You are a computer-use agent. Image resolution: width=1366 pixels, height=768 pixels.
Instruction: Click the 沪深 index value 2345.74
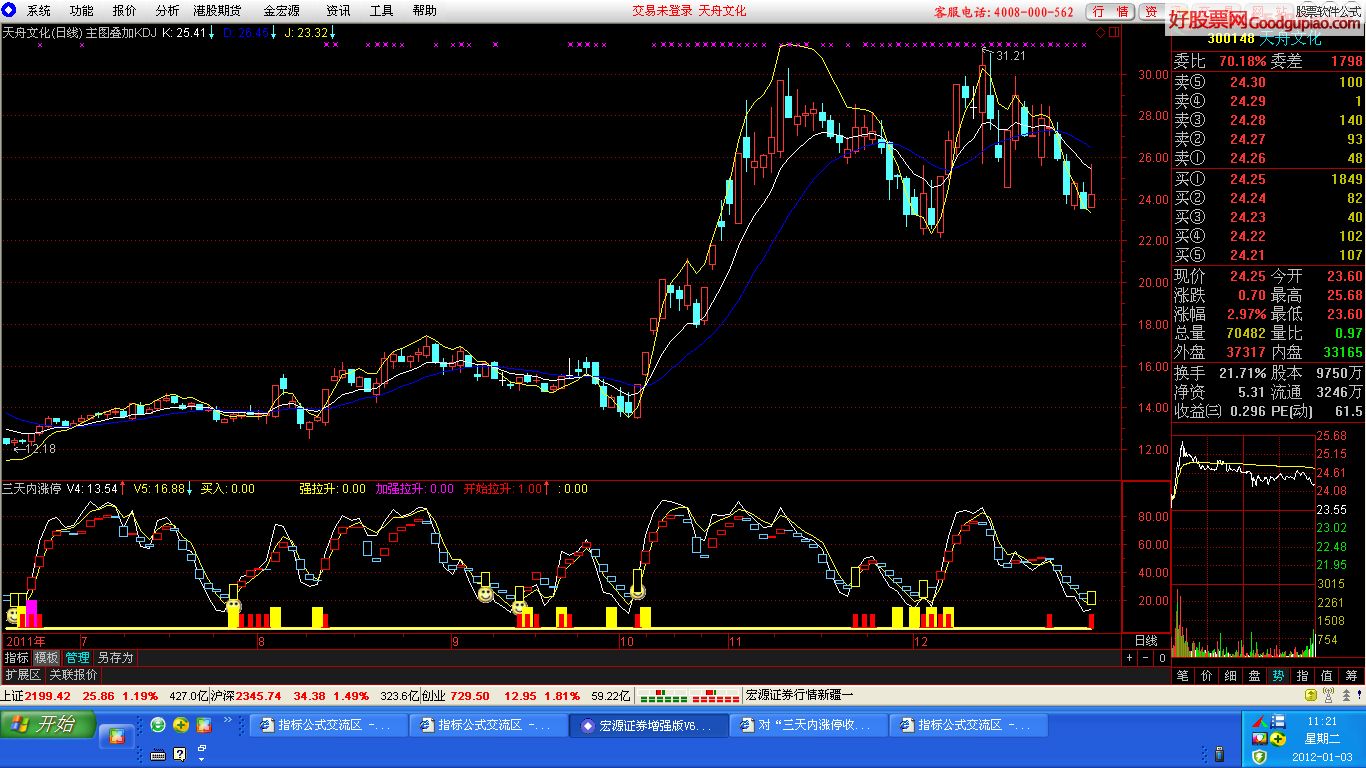258,695
